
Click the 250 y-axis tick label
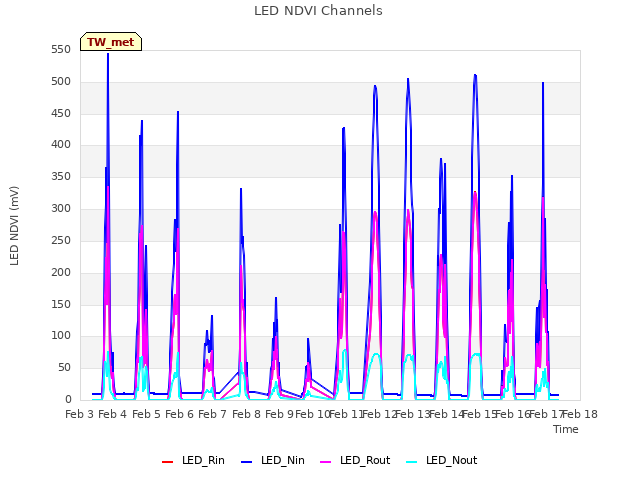tap(61, 240)
